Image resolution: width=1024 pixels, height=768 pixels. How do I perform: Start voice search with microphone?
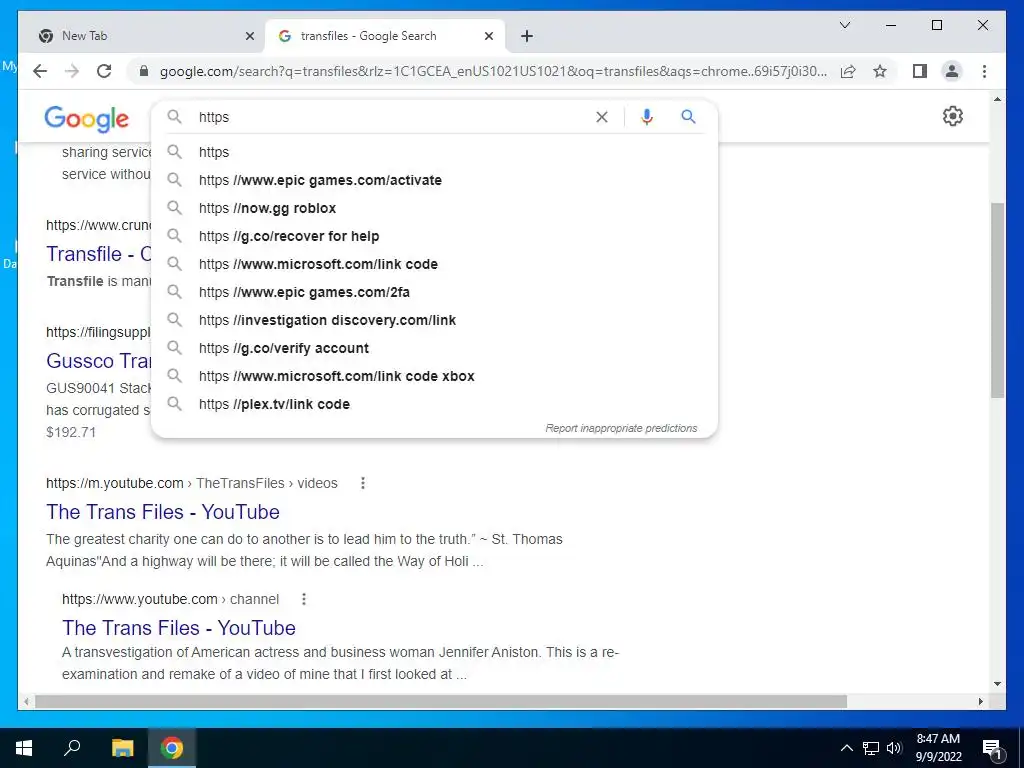point(647,117)
